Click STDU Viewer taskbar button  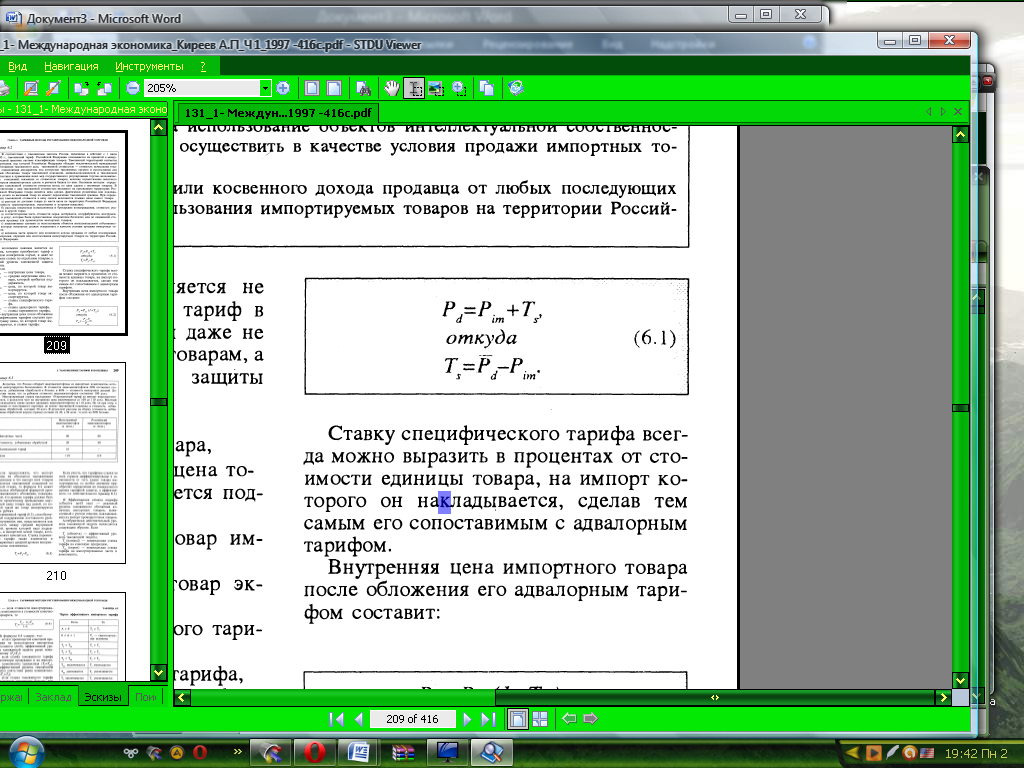coord(492,752)
